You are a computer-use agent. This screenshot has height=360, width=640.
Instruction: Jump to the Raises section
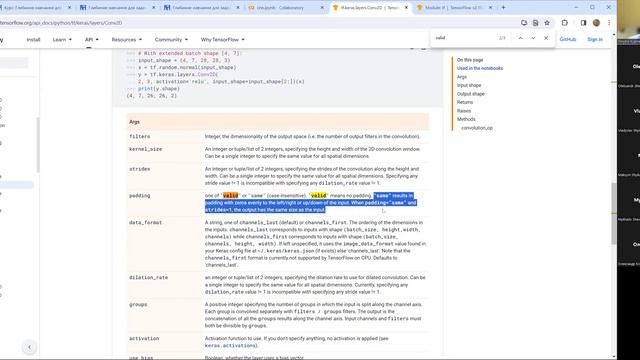[x=464, y=111]
